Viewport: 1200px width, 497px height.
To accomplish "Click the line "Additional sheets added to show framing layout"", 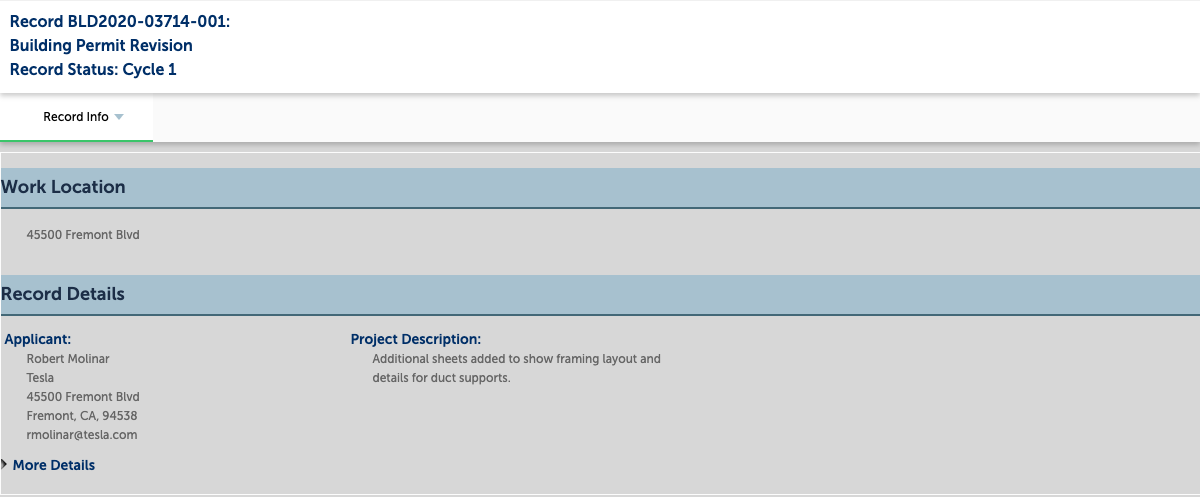I will click(516, 359).
